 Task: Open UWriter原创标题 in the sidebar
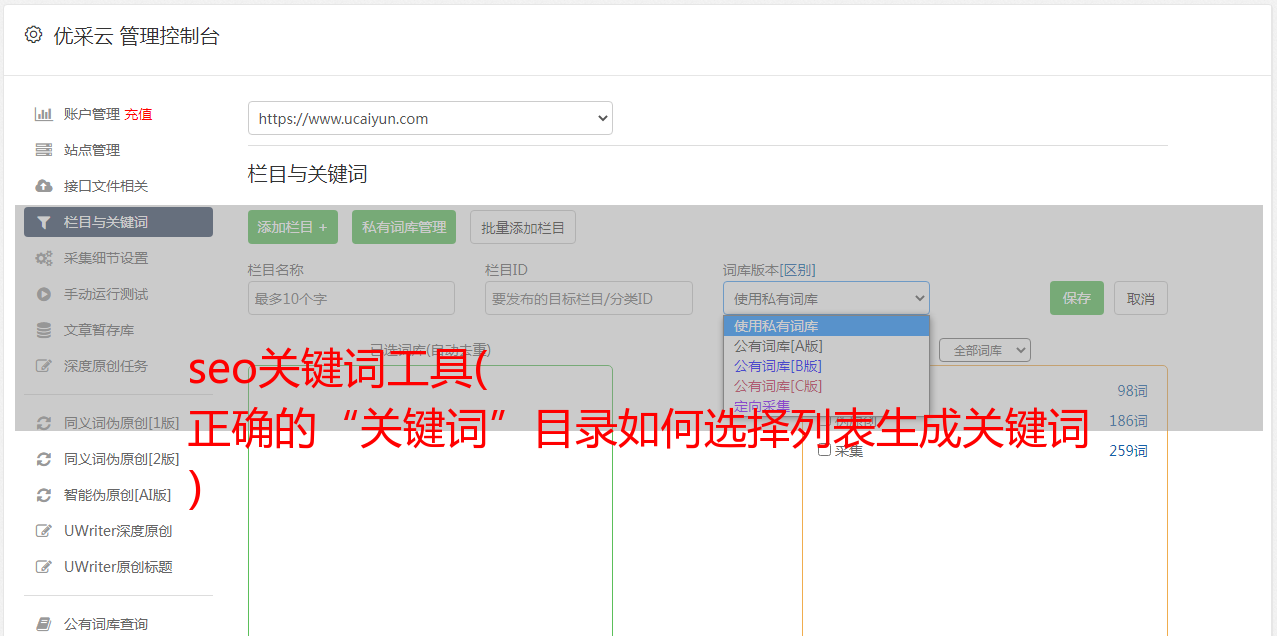coord(118,567)
